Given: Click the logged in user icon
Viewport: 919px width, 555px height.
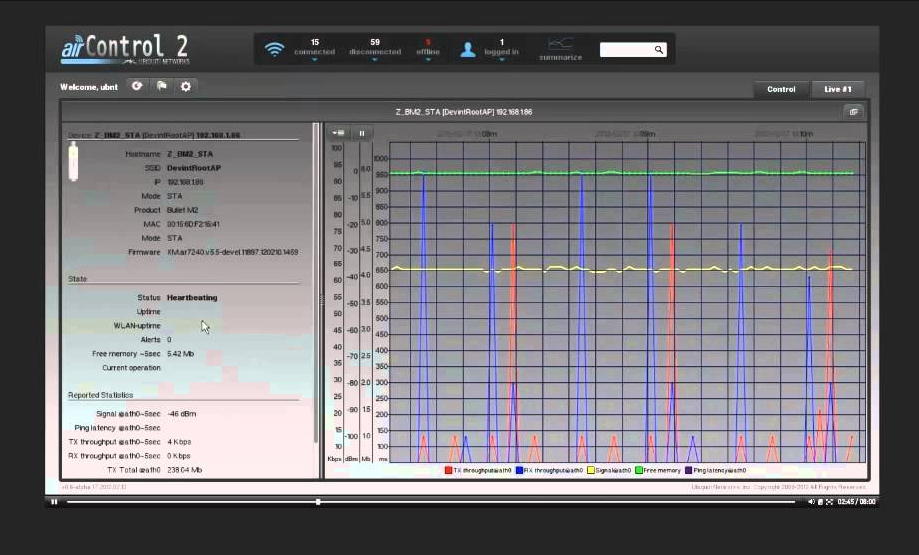Looking at the screenshot, I should pyautogui.click(x=467, y=49).
